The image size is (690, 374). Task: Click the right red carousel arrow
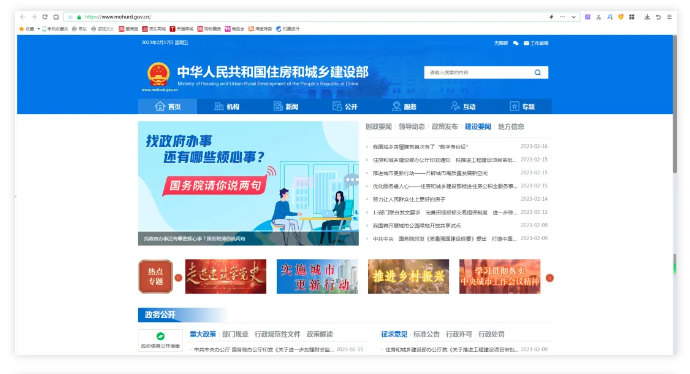[550, 278]
